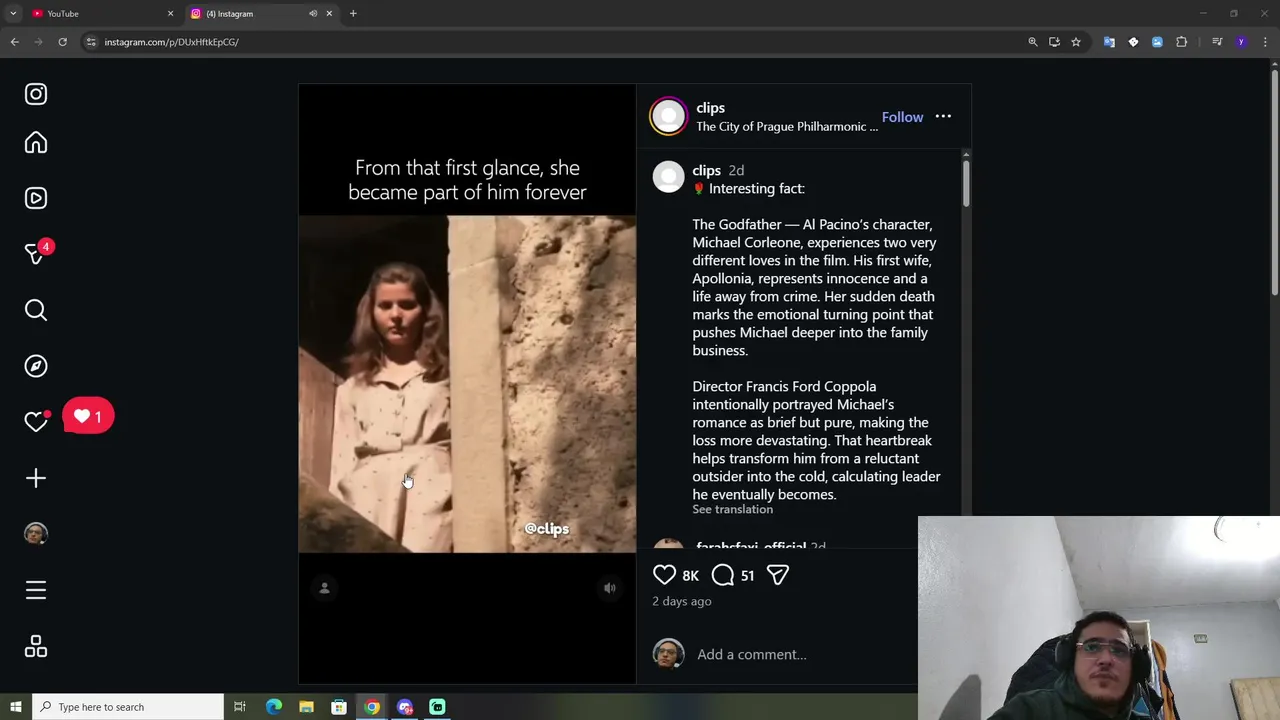This screenshot has height=720, width=1280.
Task: Open the zoom magnifier in address bar
Action: click(x=1033, y=42)
